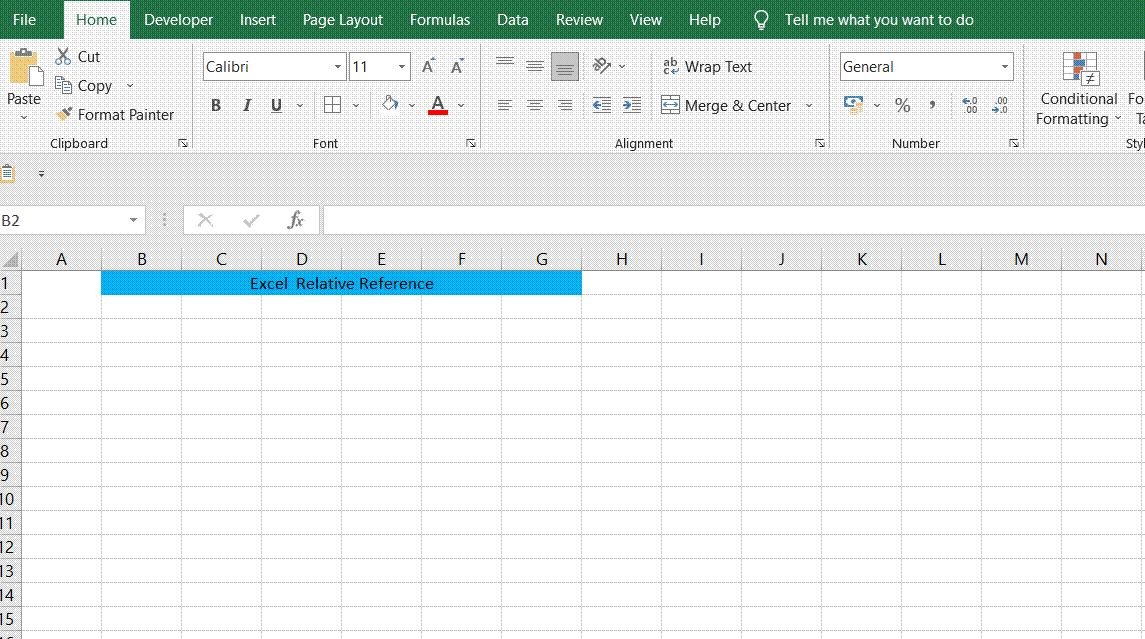Open the Name Box dropdown arrow
The image size is (1145, 639).
(x=133, y=220)
